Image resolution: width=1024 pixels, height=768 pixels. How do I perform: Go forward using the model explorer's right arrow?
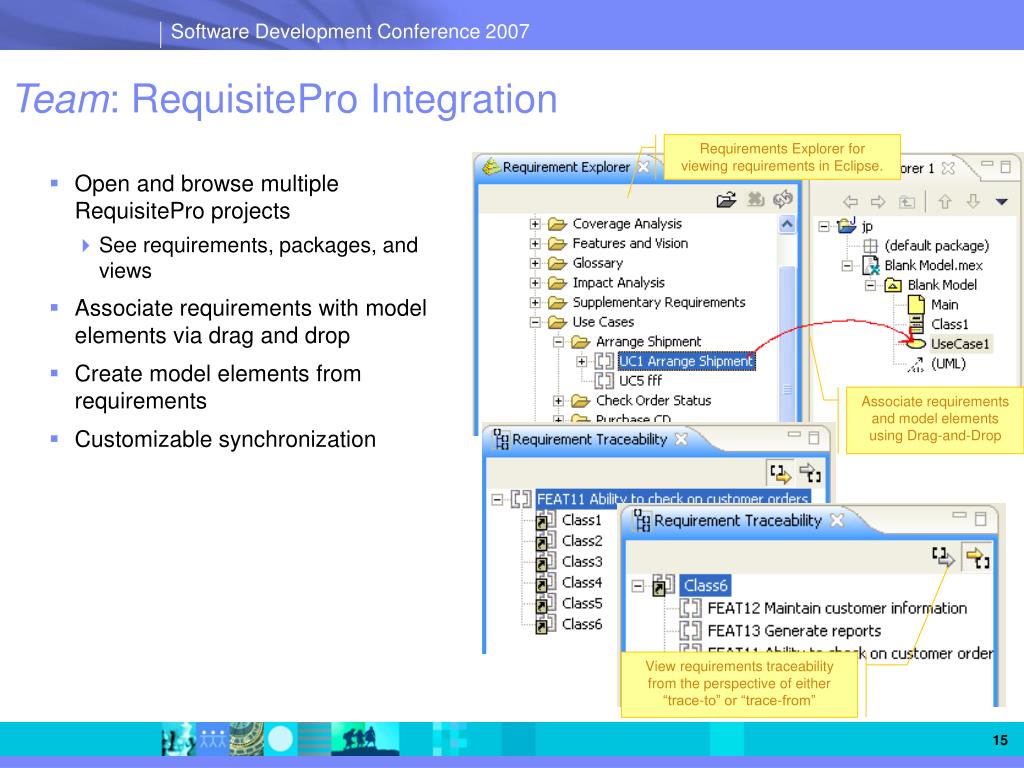click(x=878, y=202)
